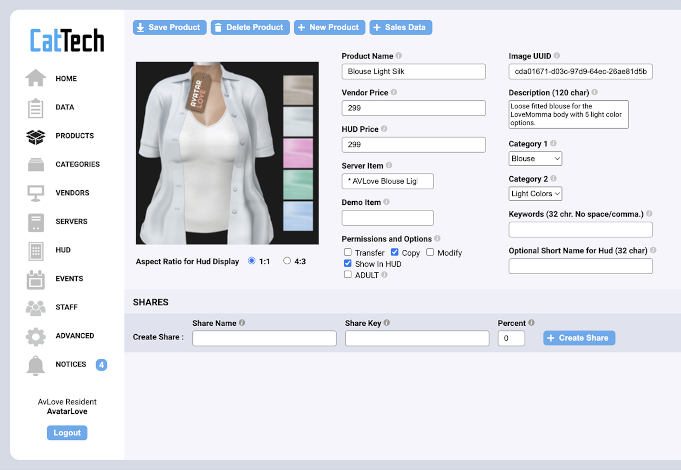Viewport: 681px width, 470px height.
Task: Click the Advanced gear icon
Action: pos(36,336)
